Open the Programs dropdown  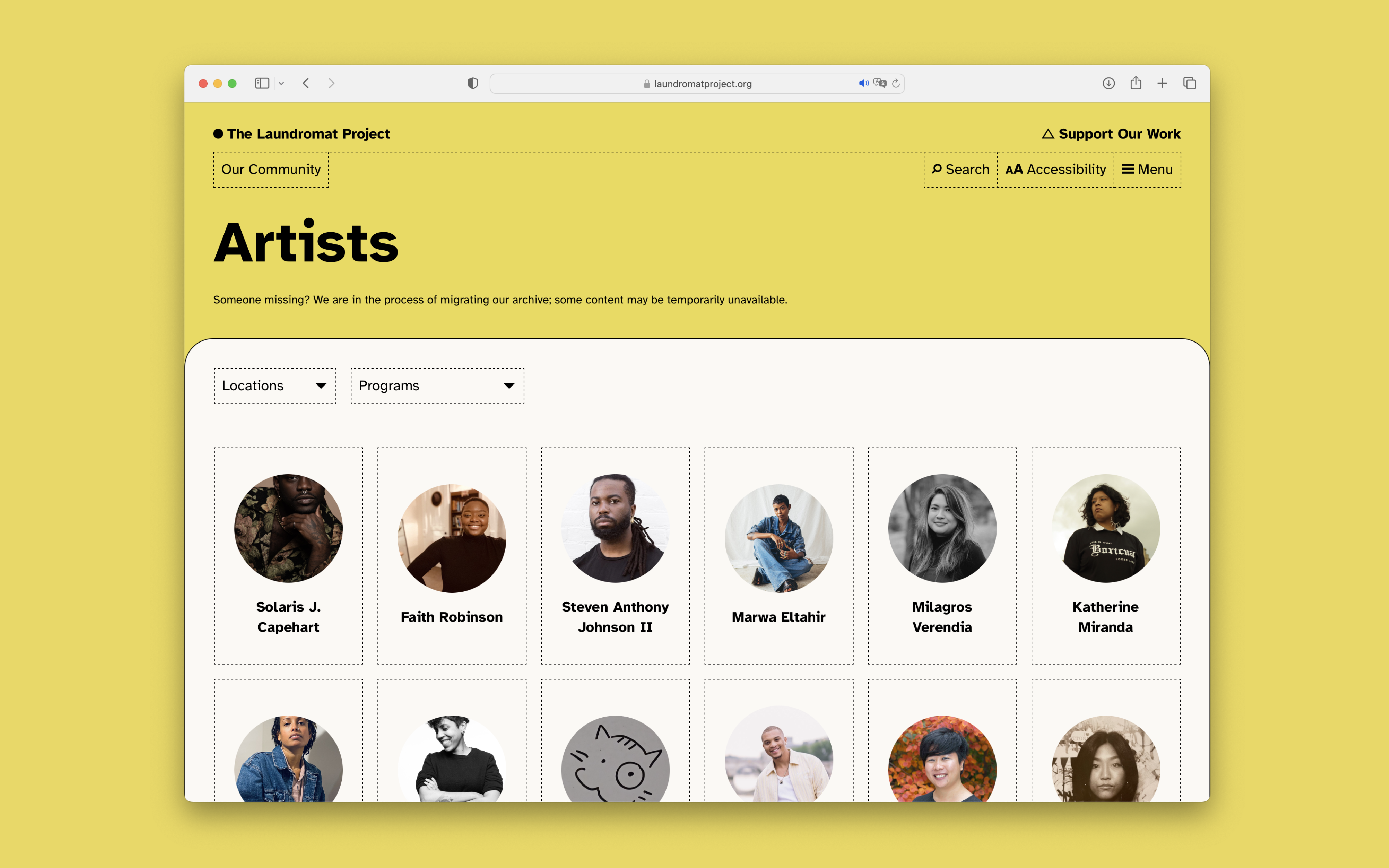[437, 386]
